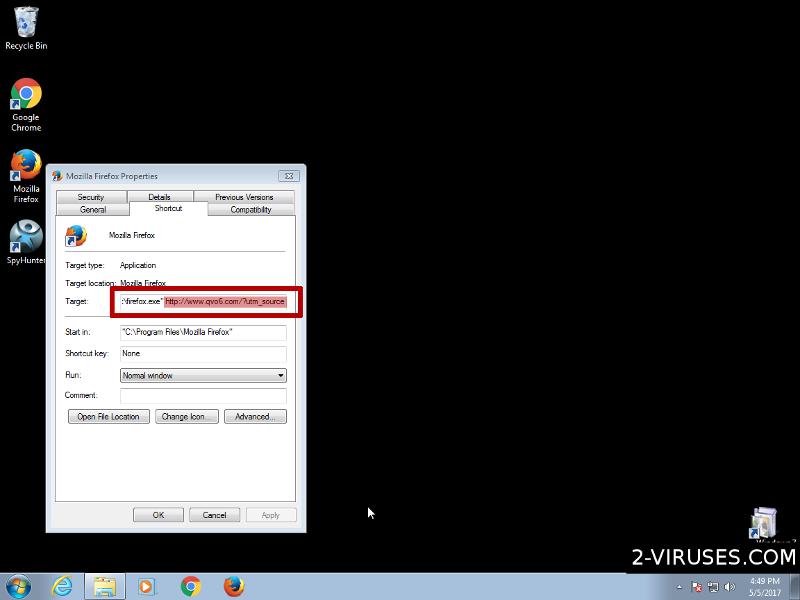The image size is (800, 600).
Task: Click the Chrome icon in the taskbar
Action: pos(191,586)
